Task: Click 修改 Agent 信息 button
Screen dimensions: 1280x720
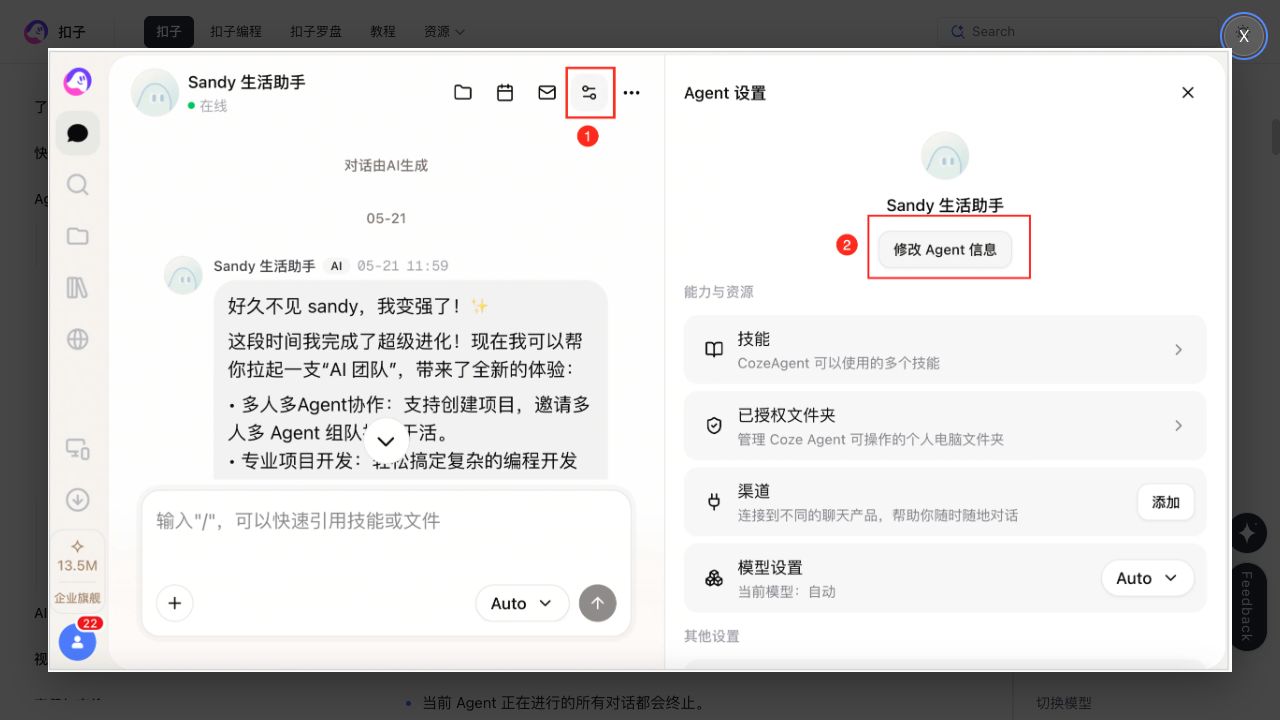Action: pyautogui.click(x=945, y=250)
